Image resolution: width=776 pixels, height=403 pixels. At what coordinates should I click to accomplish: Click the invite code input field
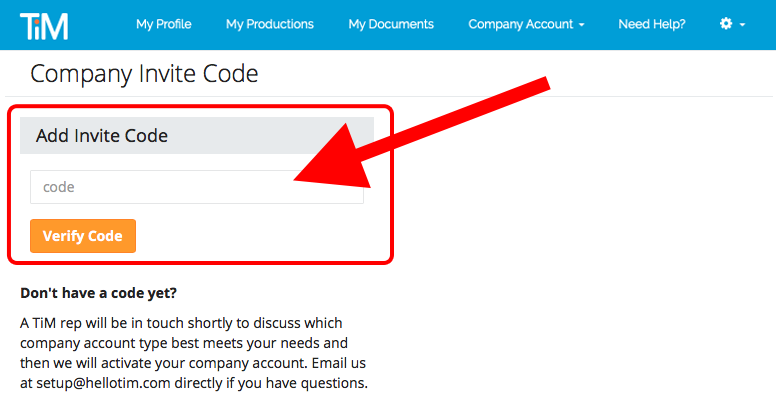pyautogui.click(x=197, y=187)
